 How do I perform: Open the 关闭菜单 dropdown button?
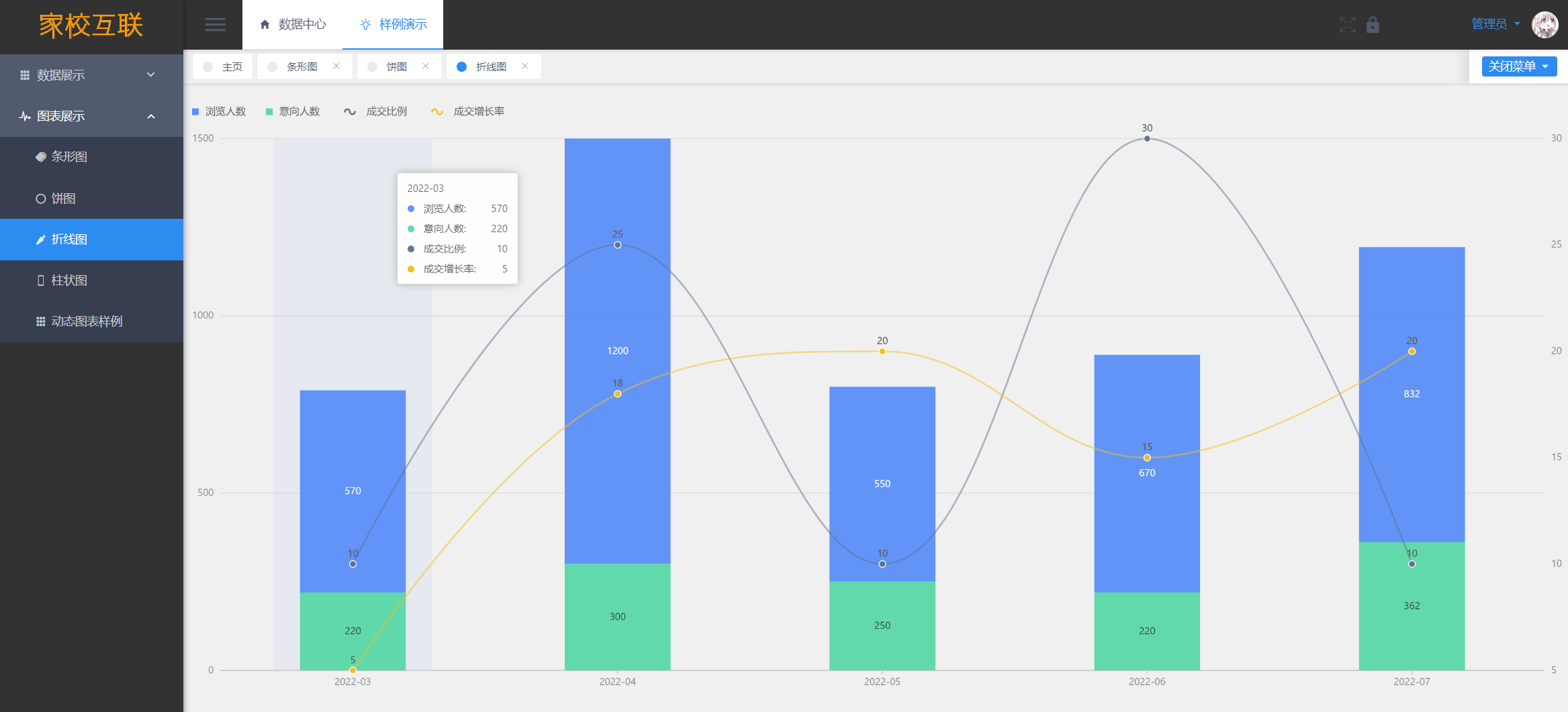(x=1519, y=66)
